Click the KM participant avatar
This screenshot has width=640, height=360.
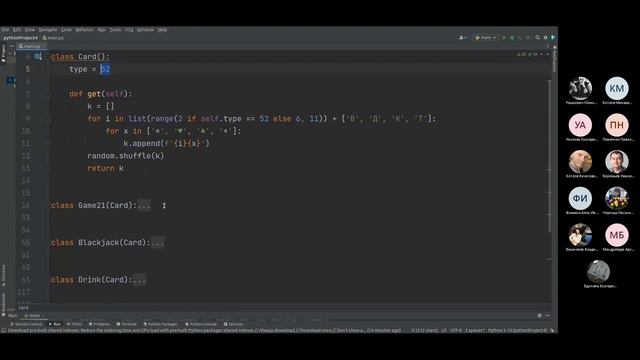click(x=617, y=89)
